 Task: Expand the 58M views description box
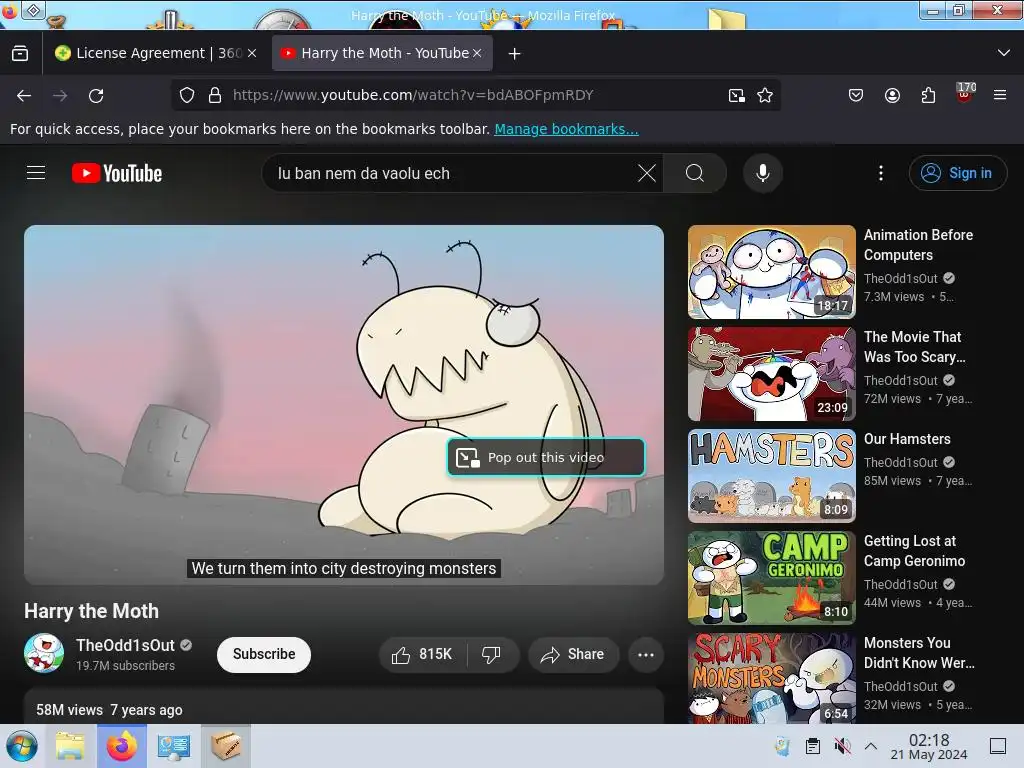coord(344,707)
